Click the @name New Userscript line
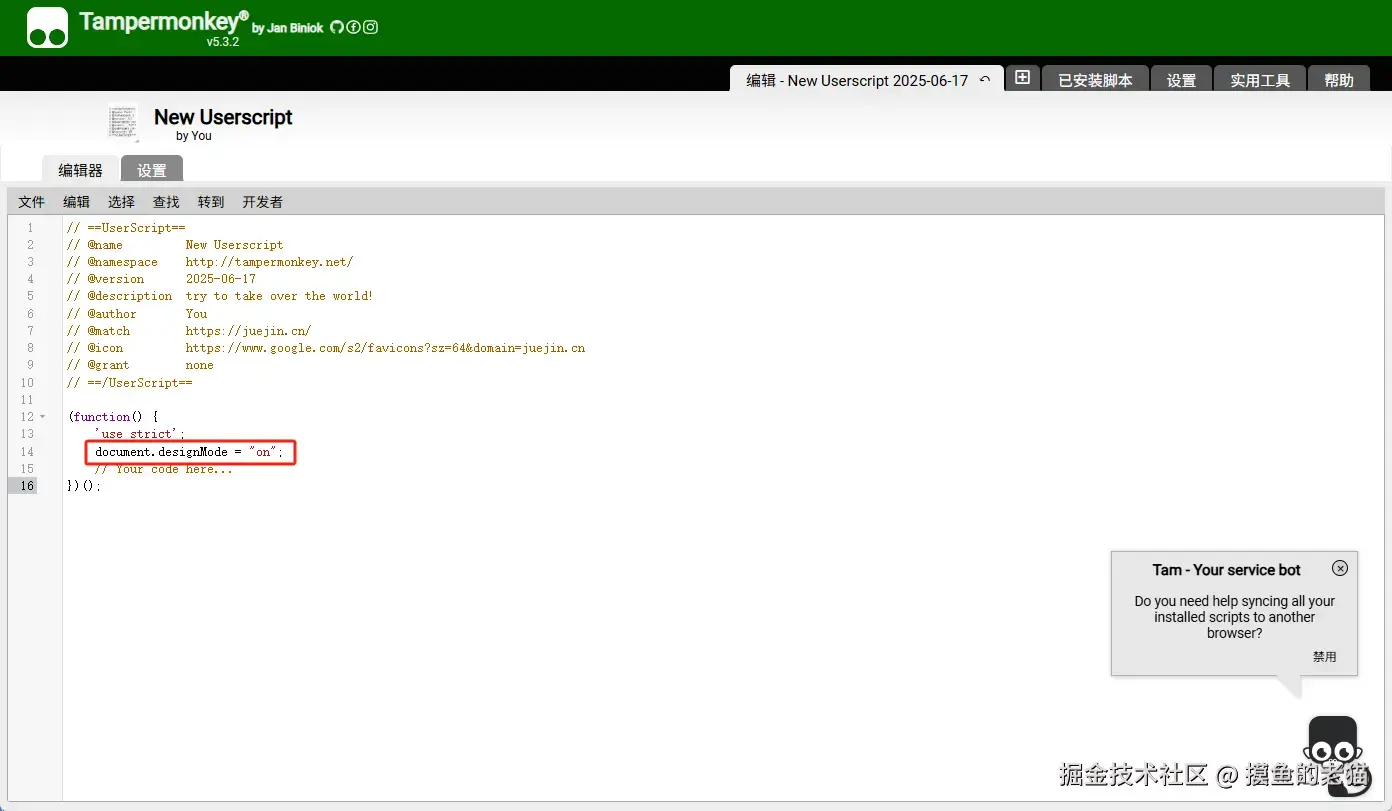 tap(175, 245)
